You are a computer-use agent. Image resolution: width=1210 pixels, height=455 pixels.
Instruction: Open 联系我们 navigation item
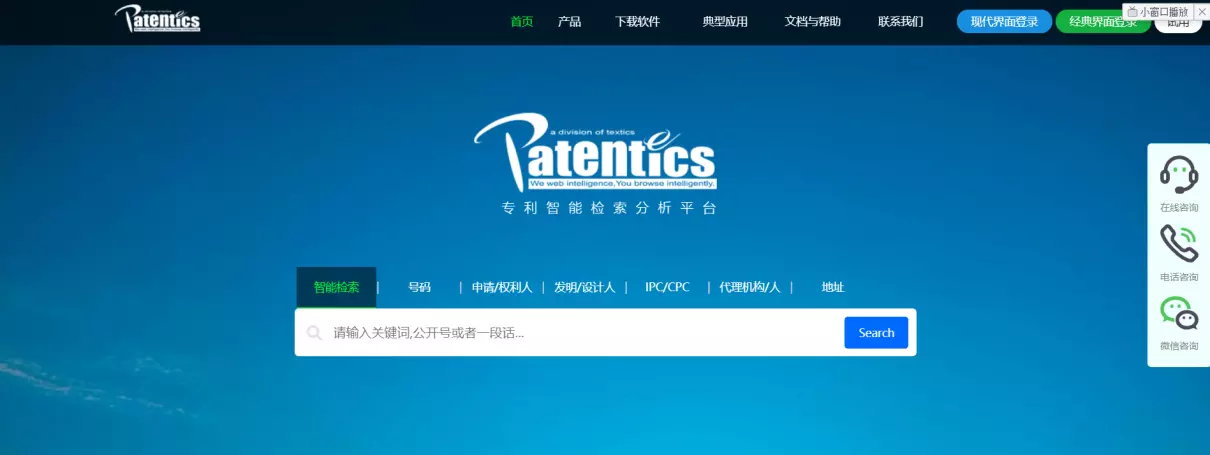coord(900,22)
